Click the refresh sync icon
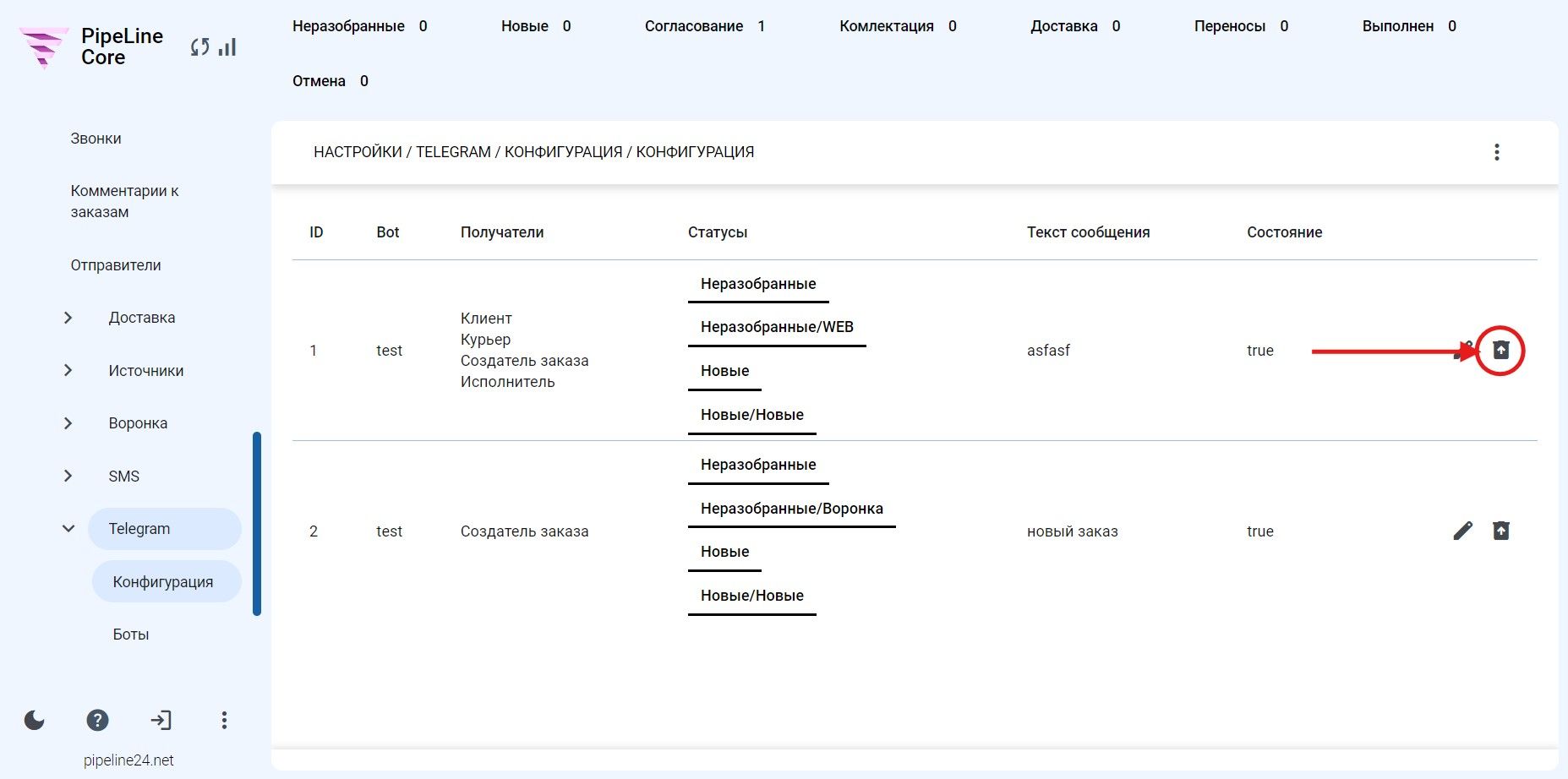 tap(199, 47)
